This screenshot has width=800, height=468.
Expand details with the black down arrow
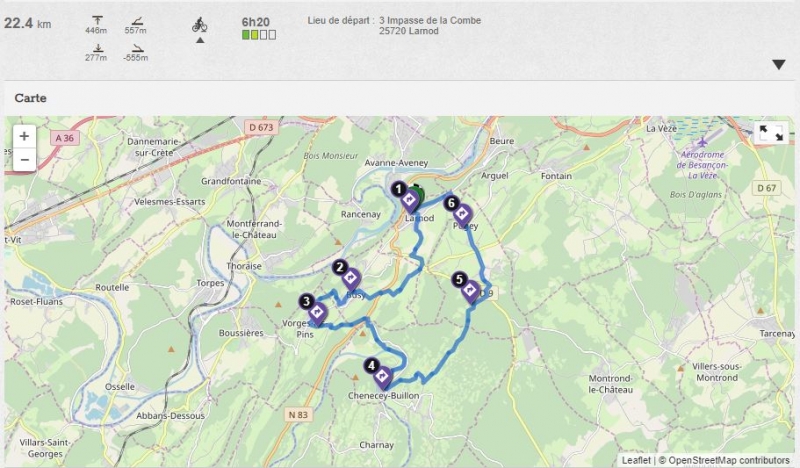779,65
